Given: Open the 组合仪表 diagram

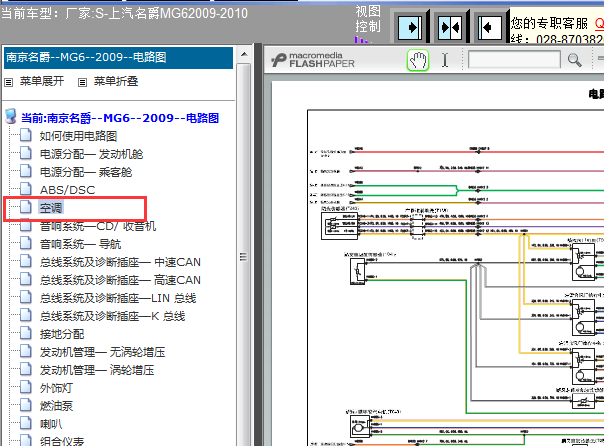Looking at the screenshot, I should pyautogui.click(x=62, y=441).
